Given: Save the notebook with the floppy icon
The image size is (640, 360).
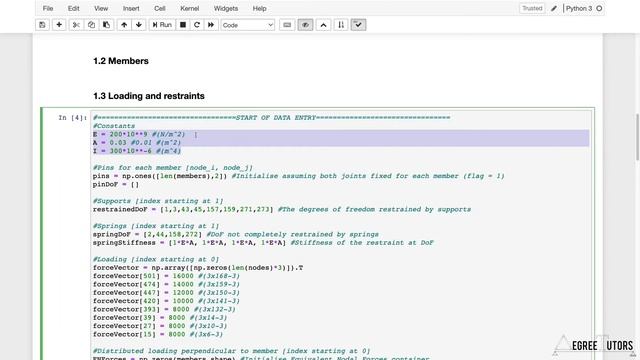Looking at the screenshot, I should coord(42,25).
